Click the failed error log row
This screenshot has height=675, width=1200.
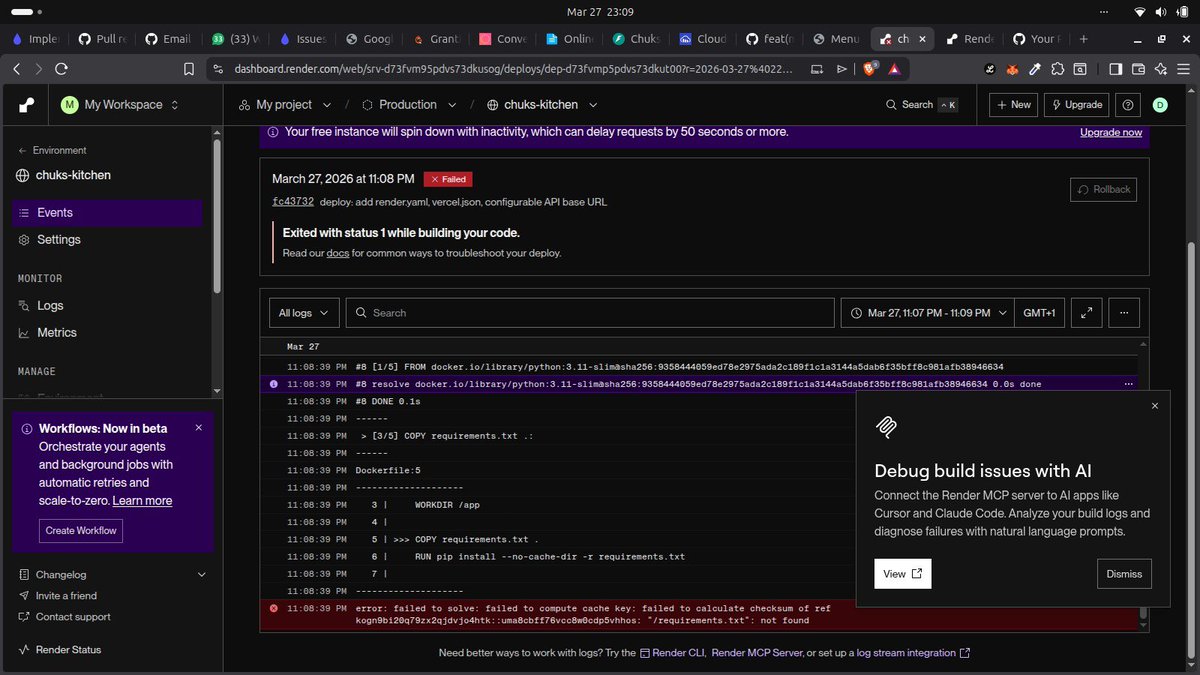(x=698, y=614)
